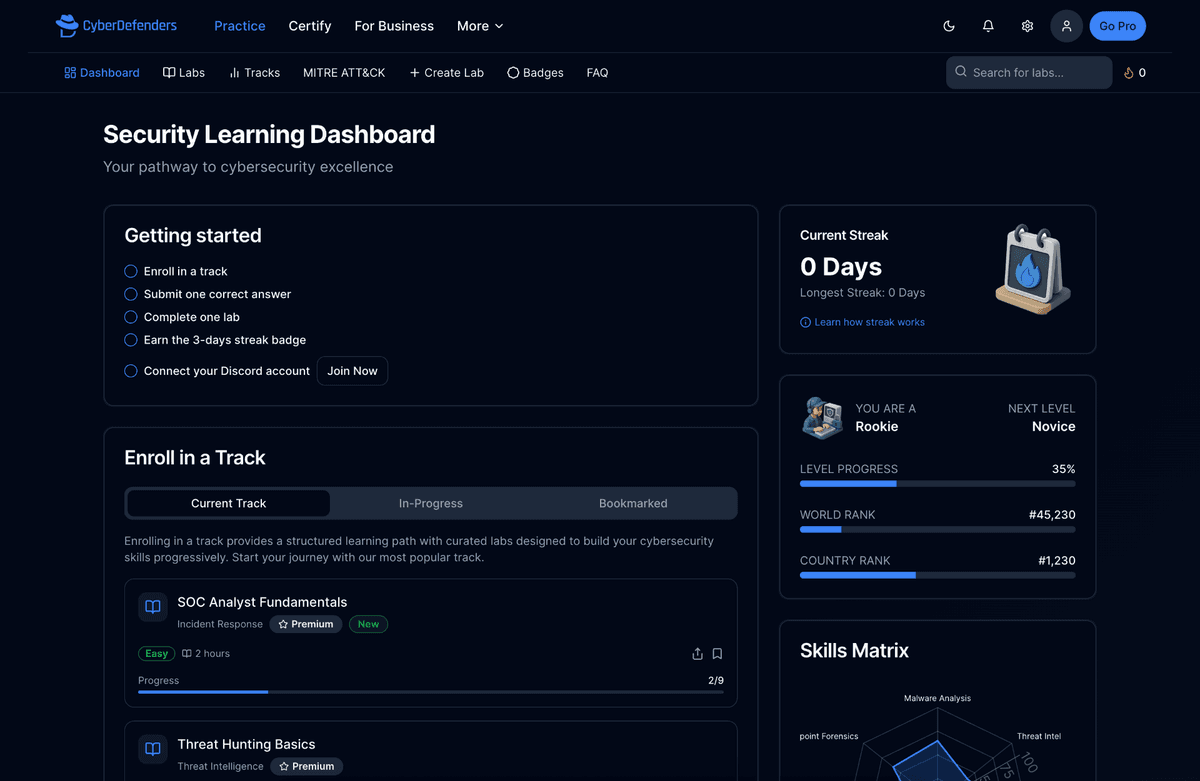Open the Badges section
Image resolution: width=1200 pixels, height=781 pixels.
coord(535,73)
